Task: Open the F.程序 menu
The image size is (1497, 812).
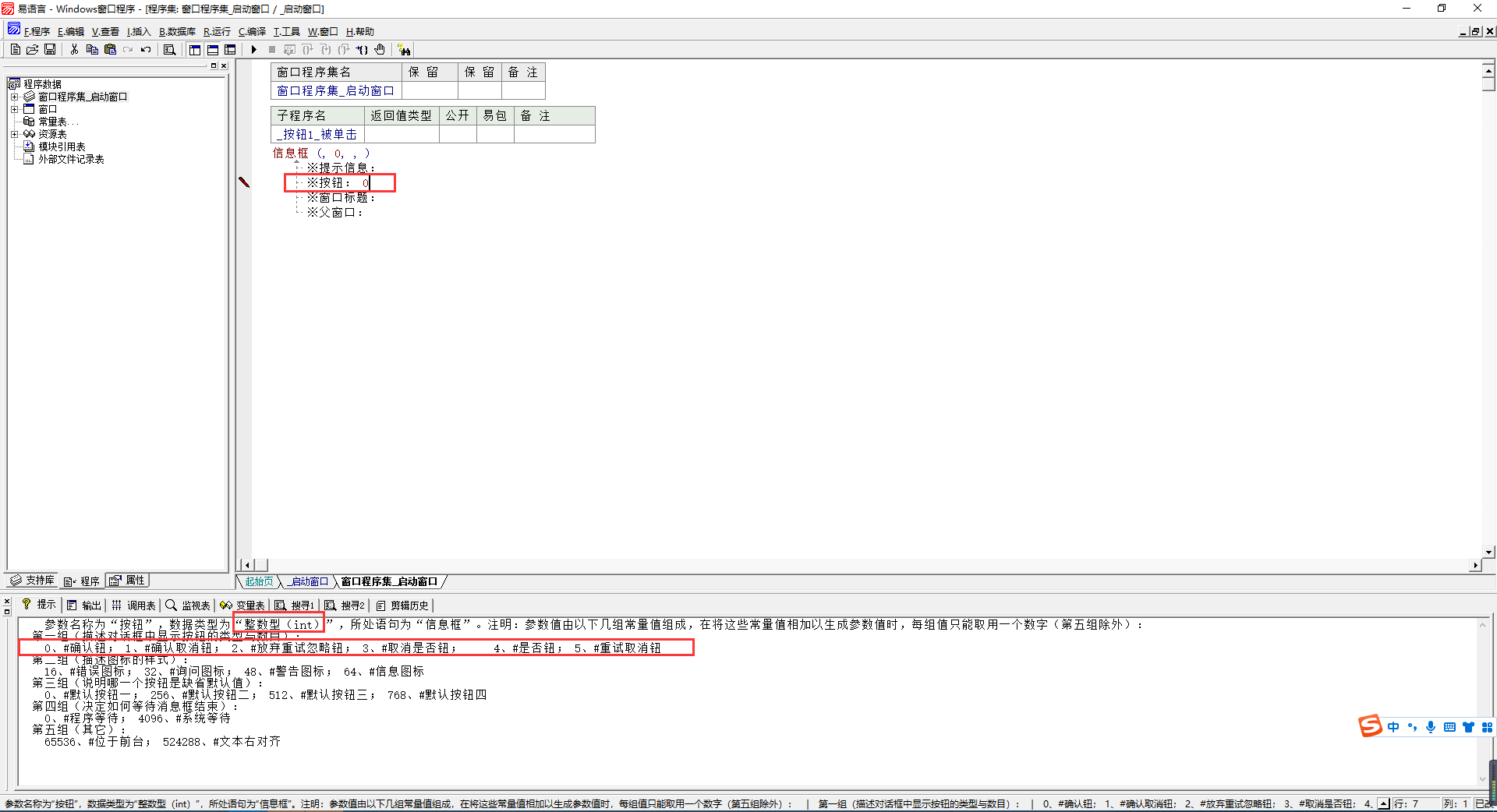Action: click(37, 32)
